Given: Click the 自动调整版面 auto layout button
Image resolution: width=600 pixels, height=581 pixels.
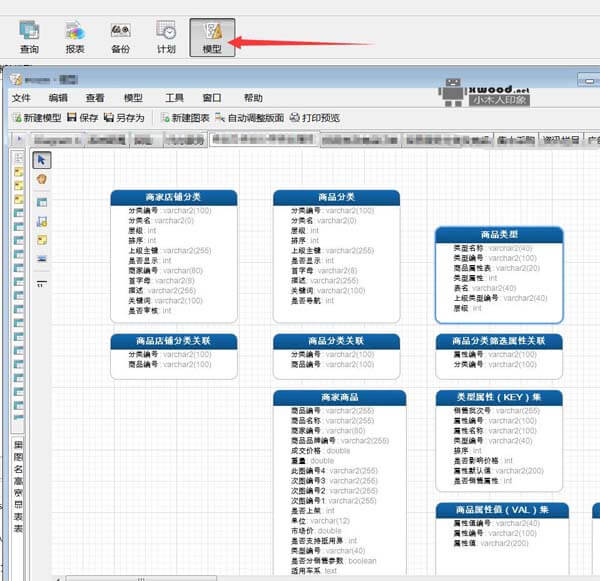Looking at the screenshot, I should point(249,118).
